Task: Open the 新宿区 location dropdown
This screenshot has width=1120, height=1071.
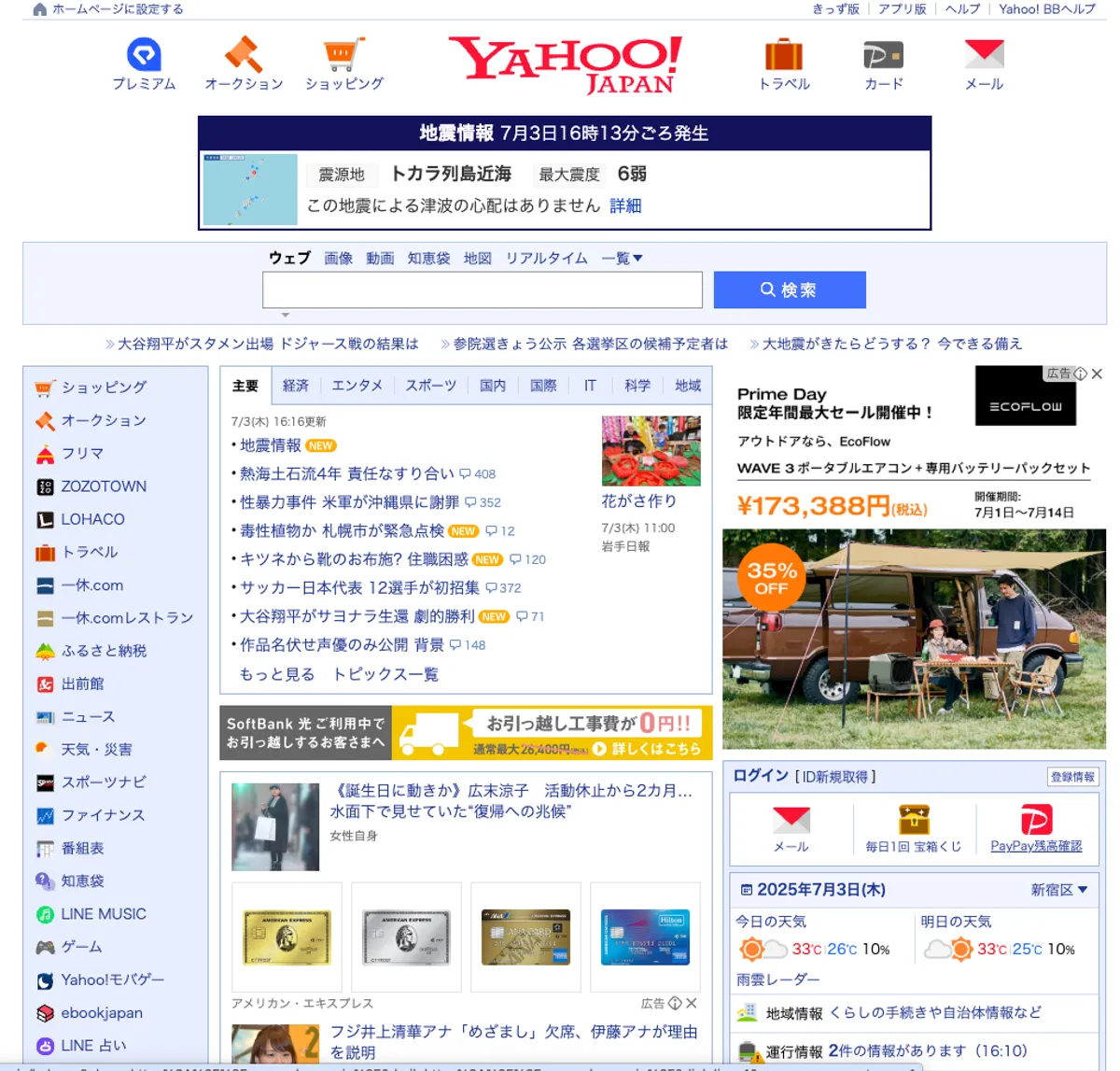Action: pyautogui.click(x=1059, y=890)
